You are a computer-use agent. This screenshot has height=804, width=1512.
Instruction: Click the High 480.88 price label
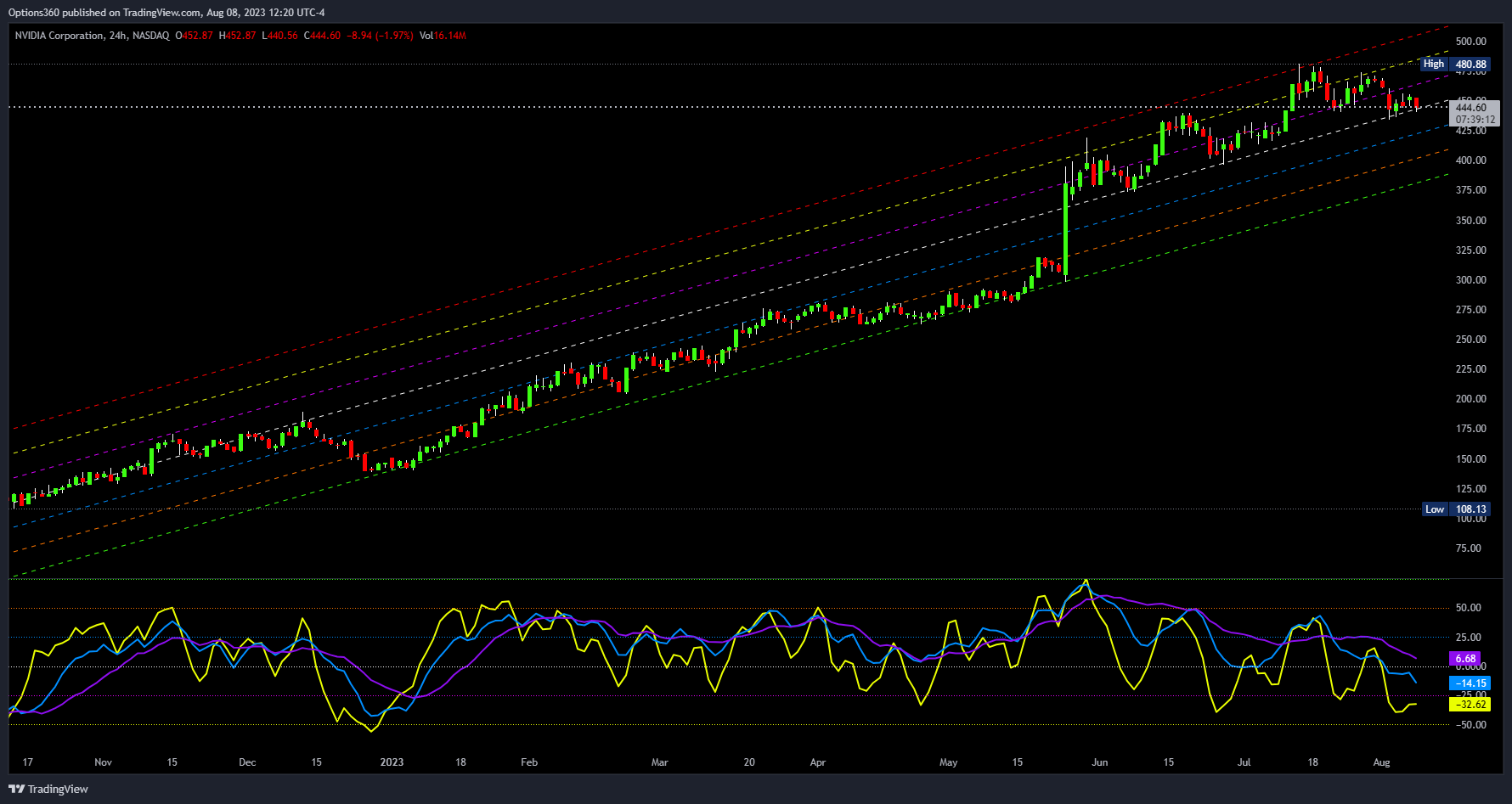1455,64
